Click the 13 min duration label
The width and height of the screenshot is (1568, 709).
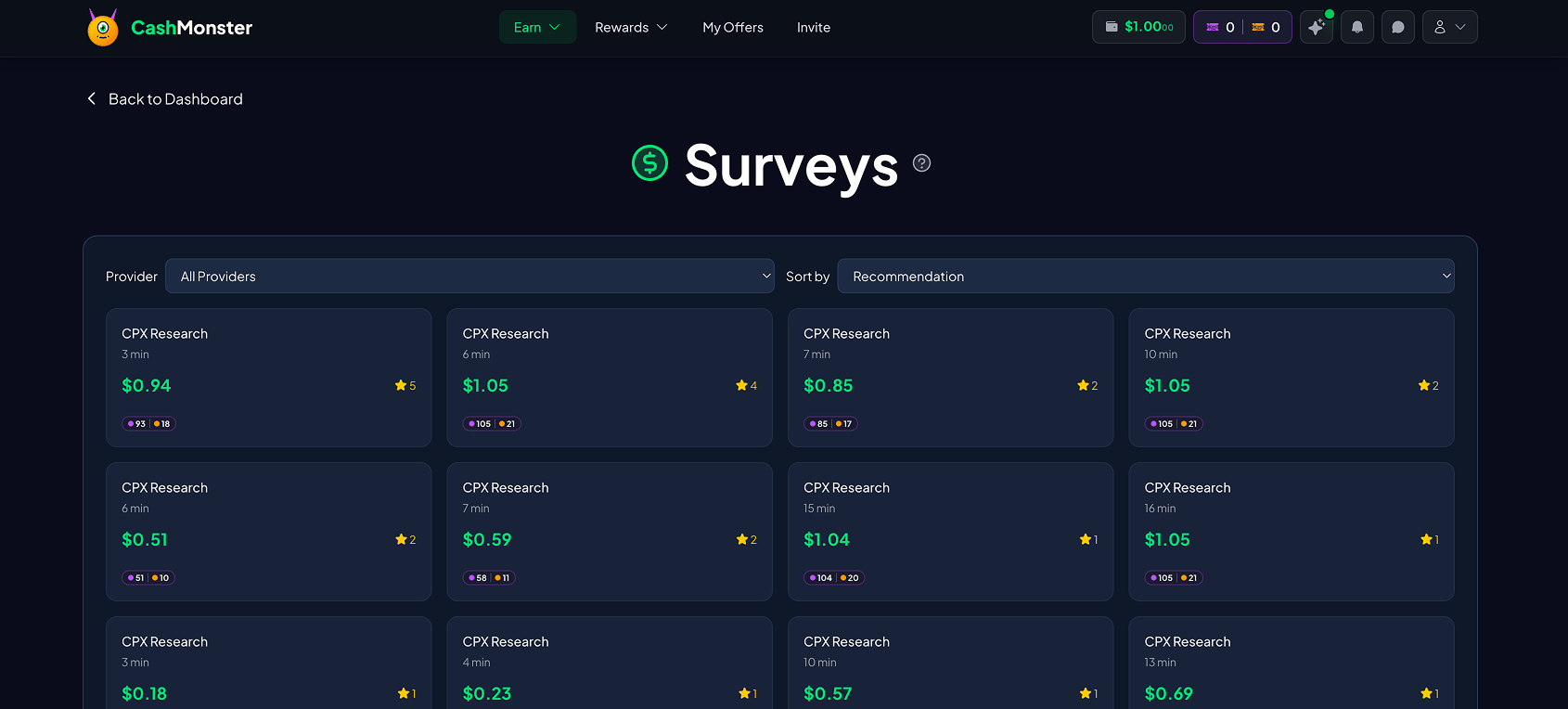(x=1161, y=663)
